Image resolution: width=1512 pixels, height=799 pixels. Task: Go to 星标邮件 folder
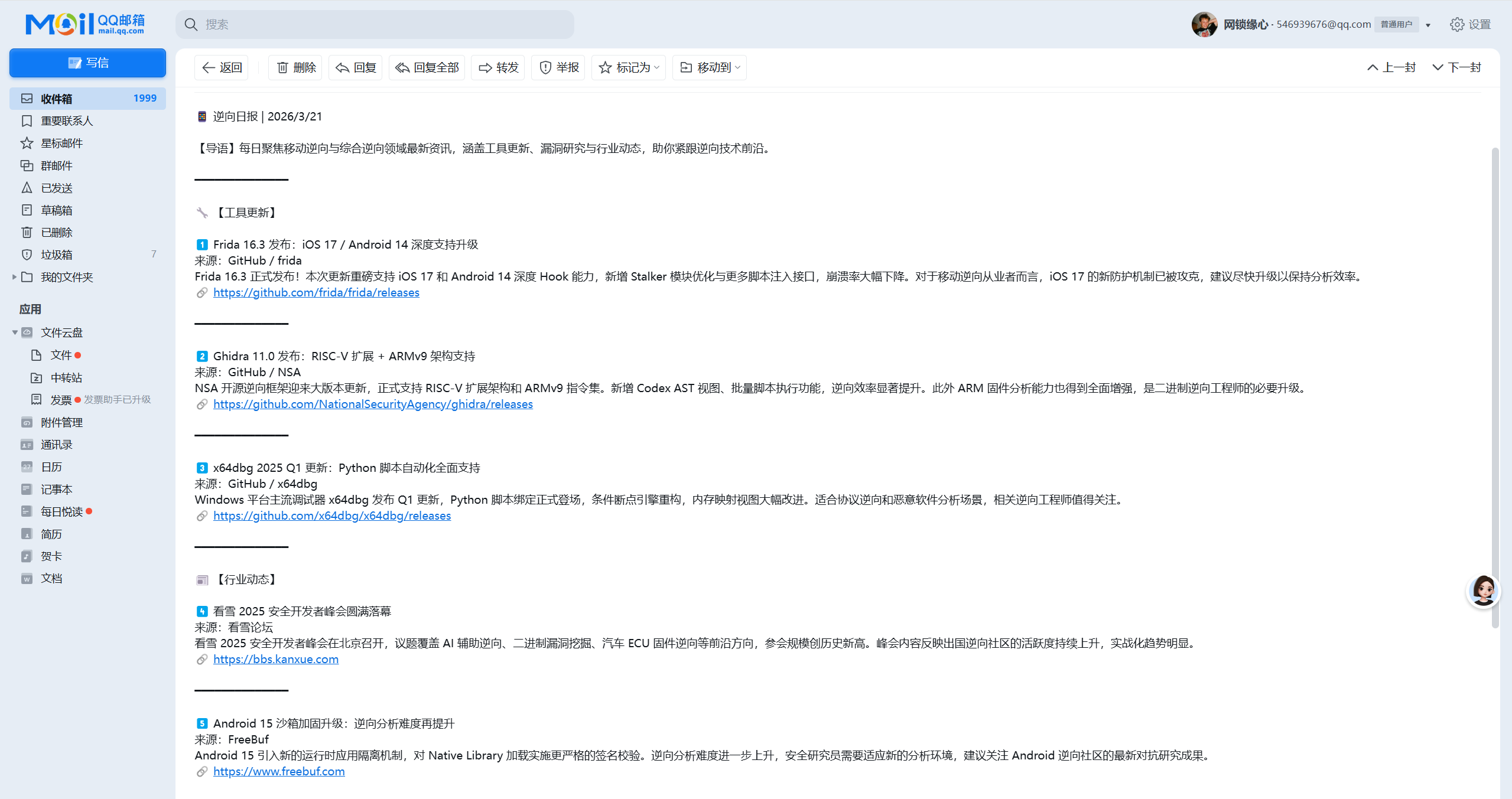[61, 144]
